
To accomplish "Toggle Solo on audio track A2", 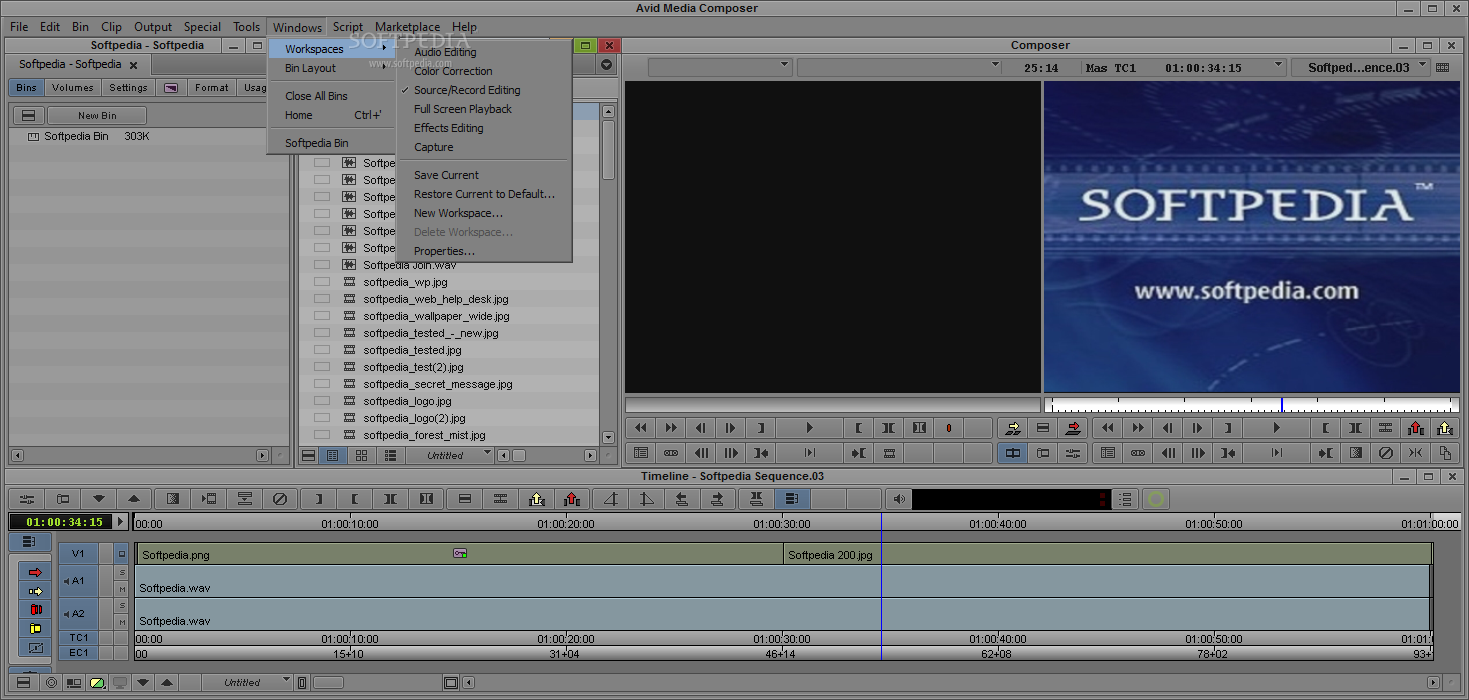I will tap(122, 606).
